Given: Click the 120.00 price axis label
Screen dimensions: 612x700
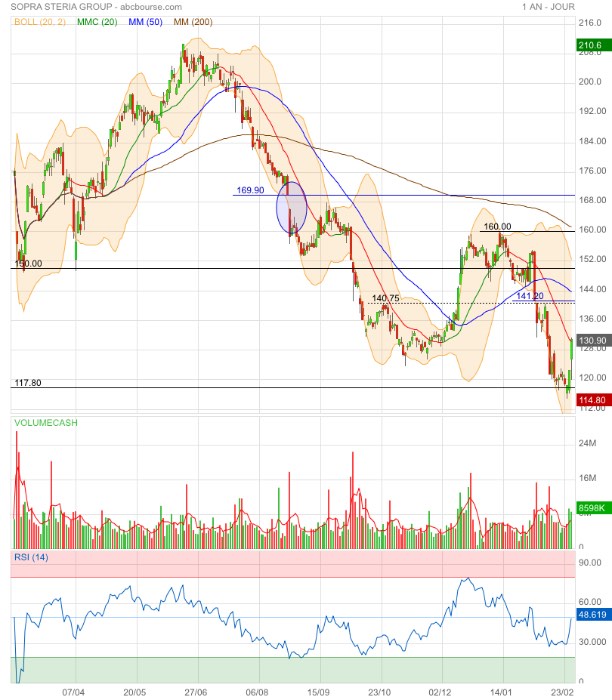Looking at the screenshot, I should (x=592, y=378).
